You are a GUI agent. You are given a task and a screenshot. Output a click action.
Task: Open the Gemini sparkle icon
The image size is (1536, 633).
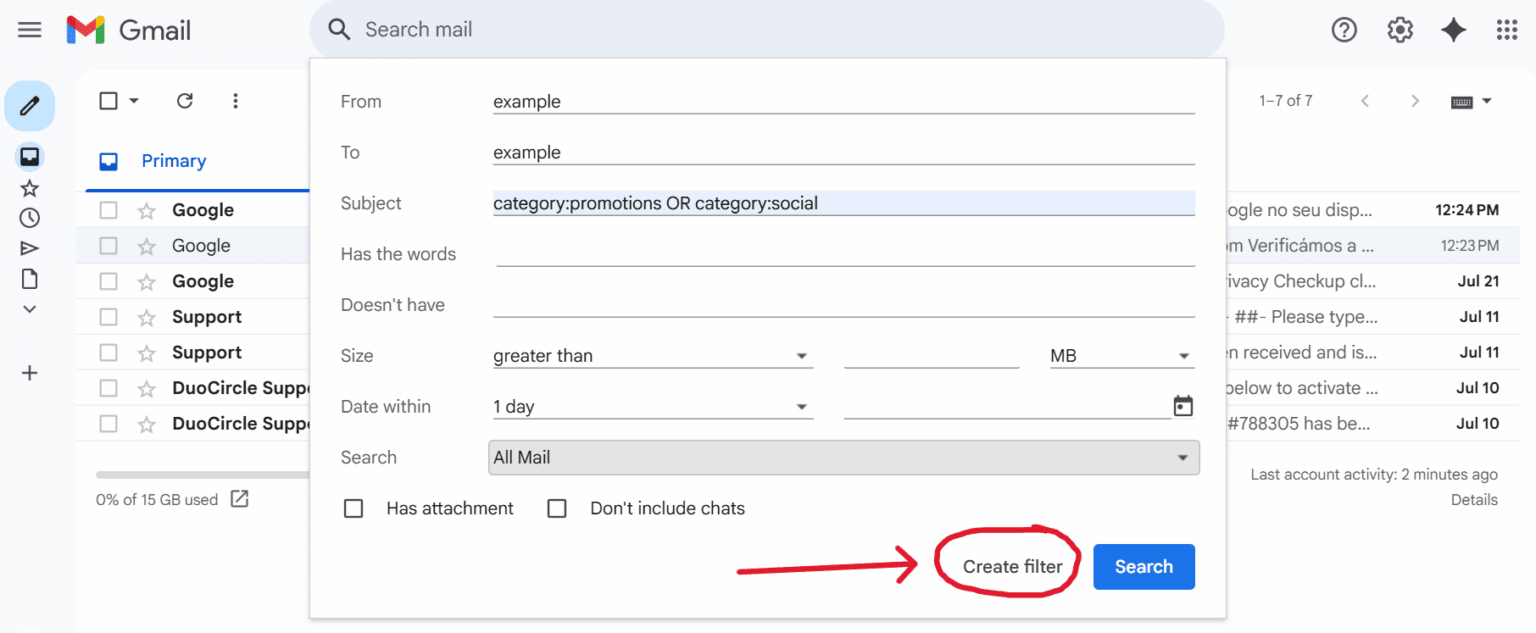pos(1454,30)
